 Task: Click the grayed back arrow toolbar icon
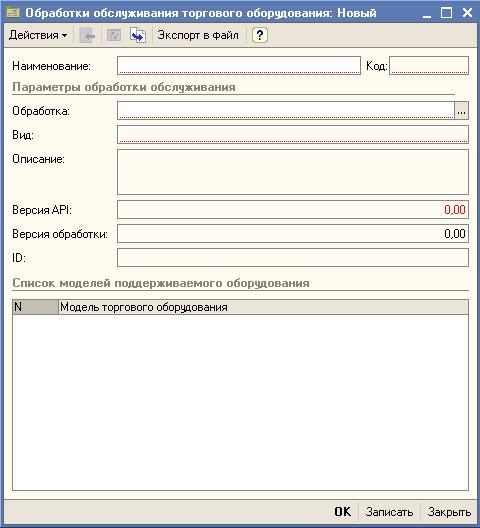87,35
